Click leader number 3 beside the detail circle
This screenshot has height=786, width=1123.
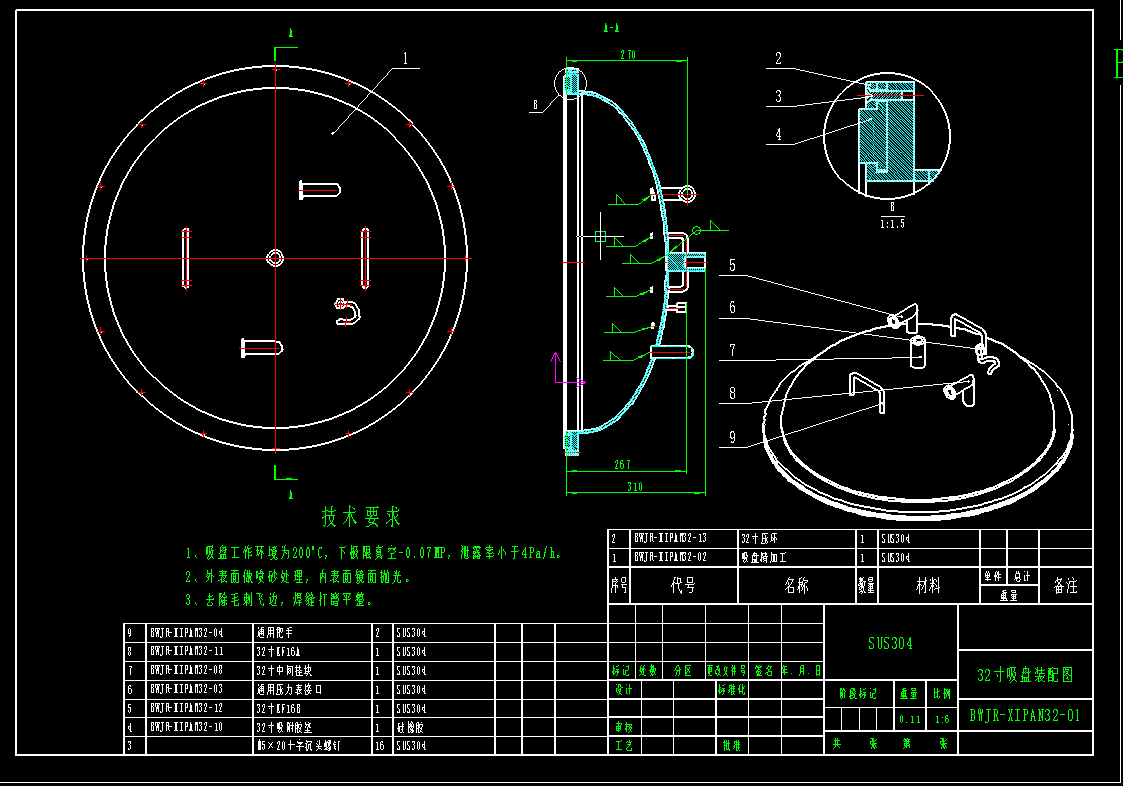pyautogui.click(x=779, y=97)
